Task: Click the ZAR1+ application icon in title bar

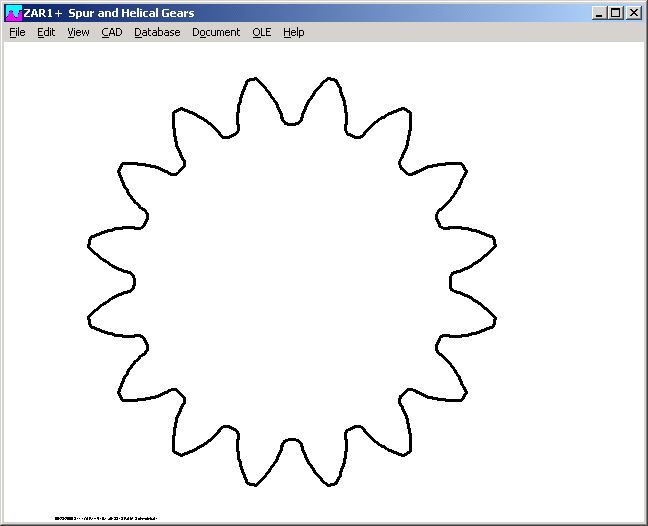Action: [13, 13]
